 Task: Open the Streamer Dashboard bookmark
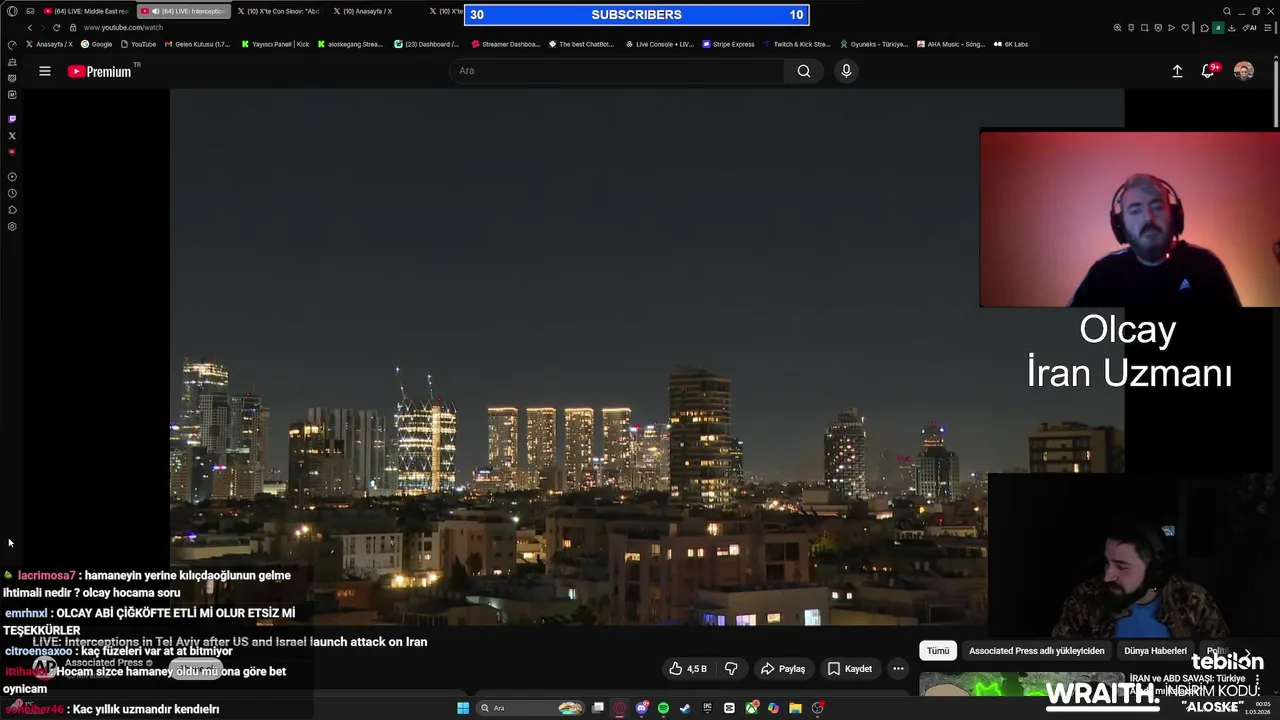tap(506, 44)
